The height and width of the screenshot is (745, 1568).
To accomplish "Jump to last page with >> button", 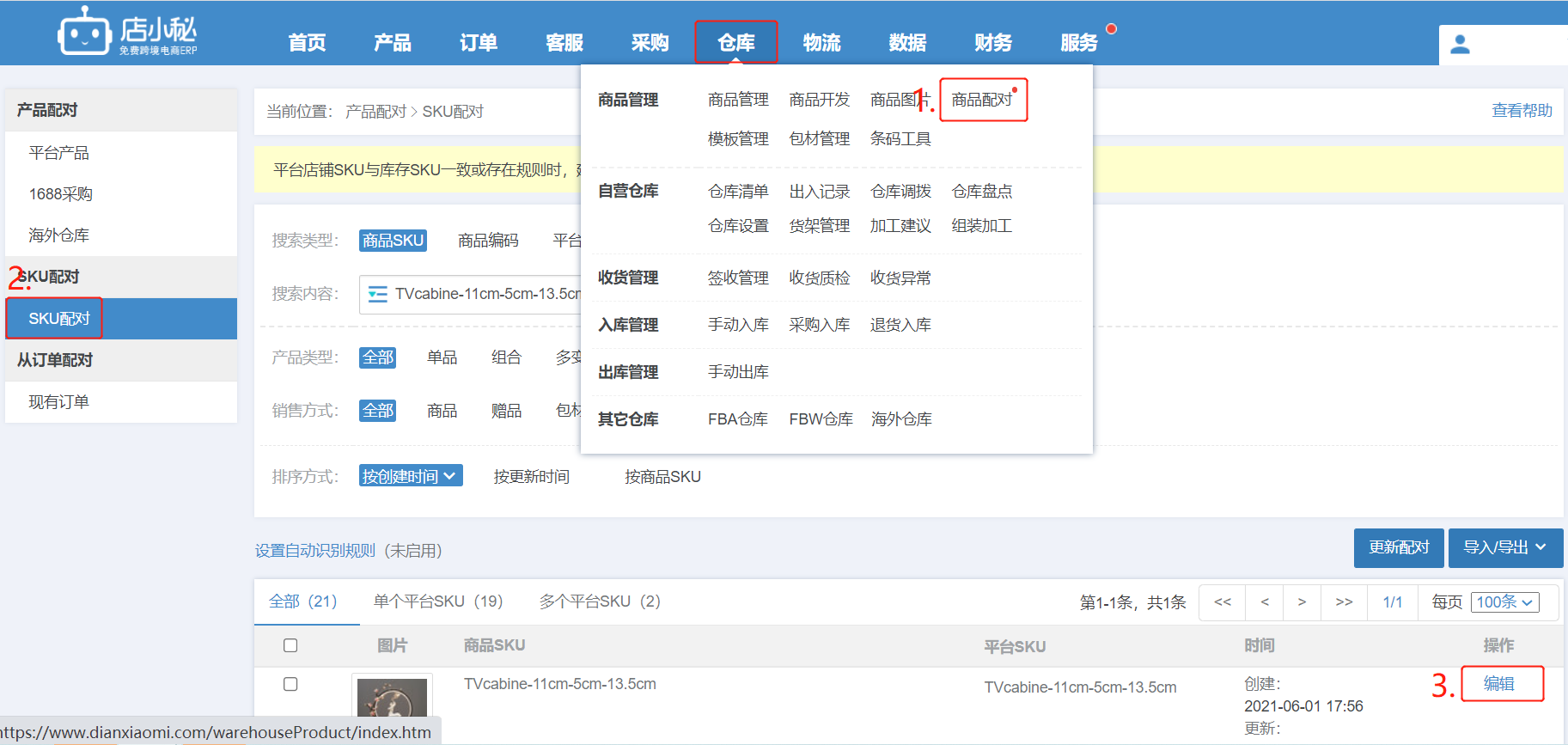I will (x=1345, y=602).
